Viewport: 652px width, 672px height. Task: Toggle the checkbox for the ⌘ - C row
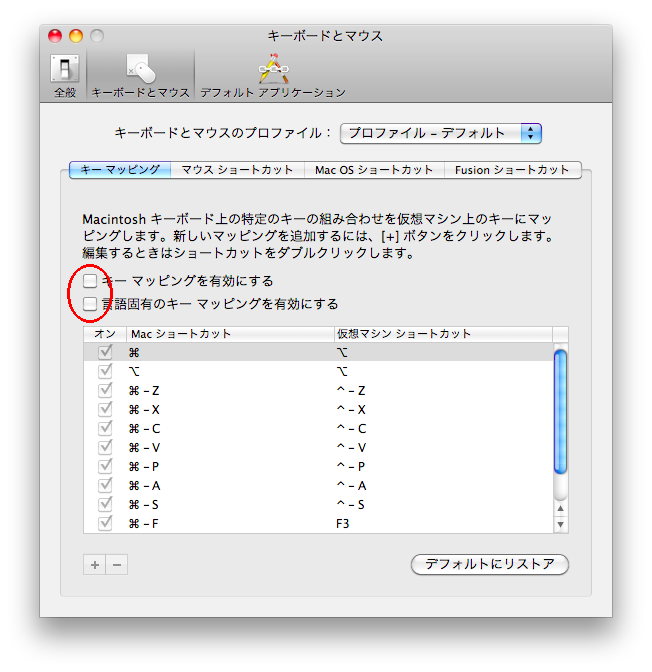pos(105,428)
